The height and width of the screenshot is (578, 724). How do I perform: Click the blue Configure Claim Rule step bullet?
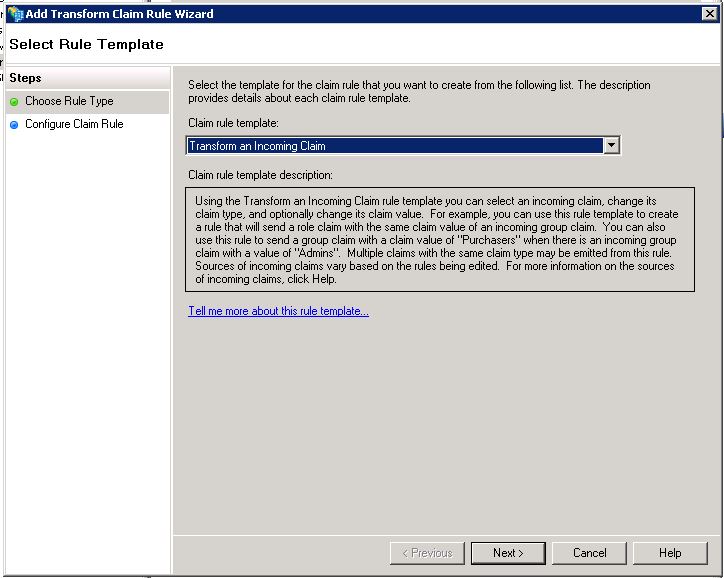pos(14,125)
